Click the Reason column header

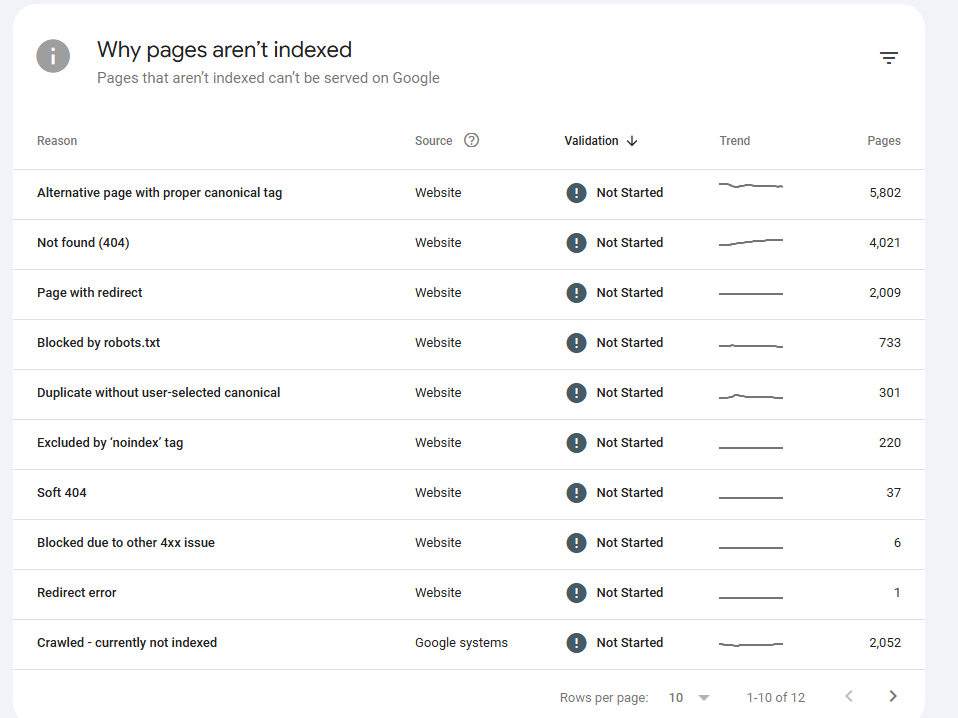tap(57, 141)
